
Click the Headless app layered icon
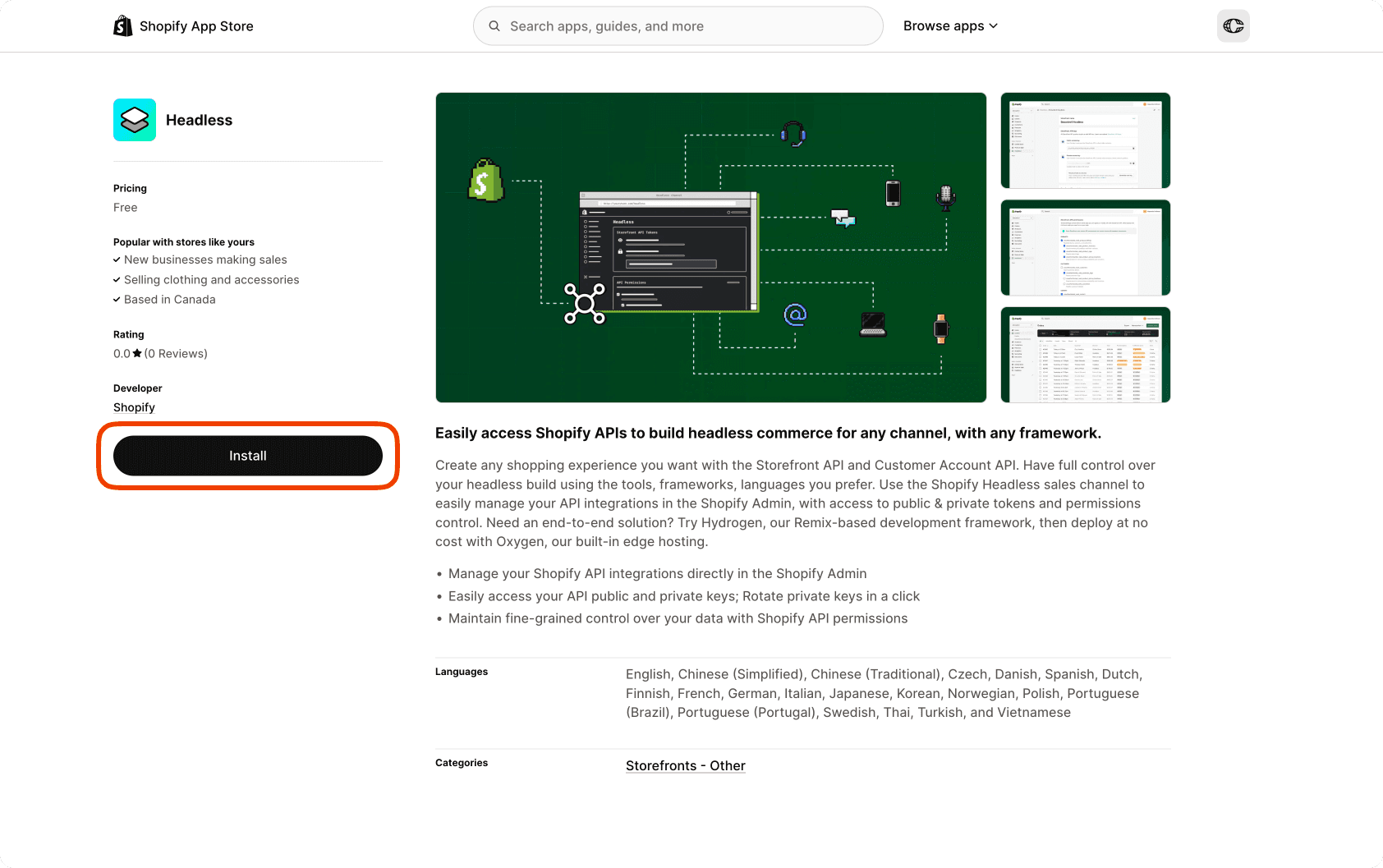[x=135, y=120]
